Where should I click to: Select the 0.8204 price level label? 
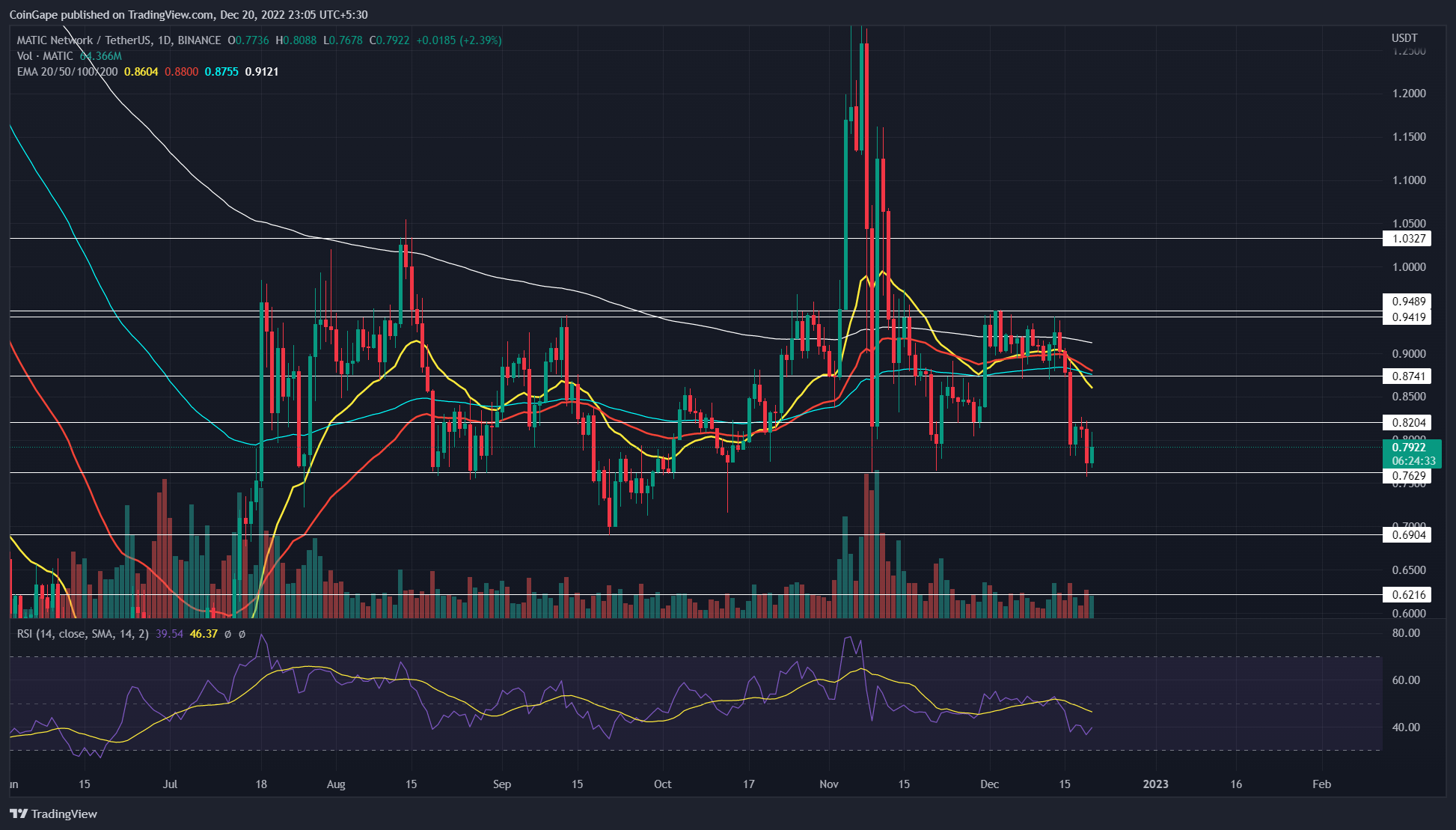[1407, 423]
